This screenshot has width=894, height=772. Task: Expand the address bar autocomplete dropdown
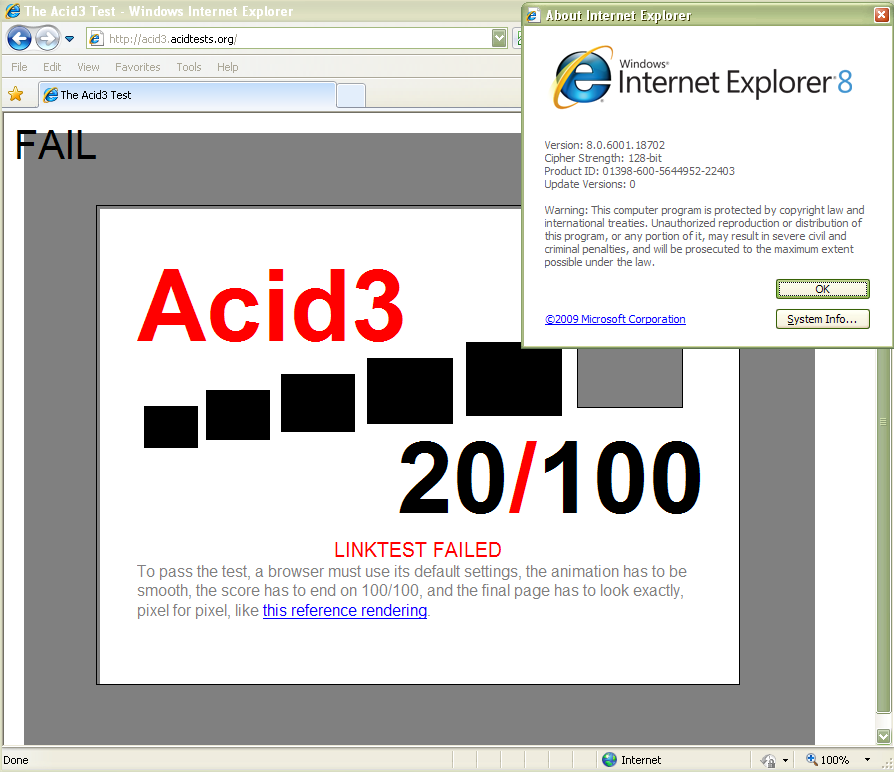pyautogui.click(x=499, y=39)
